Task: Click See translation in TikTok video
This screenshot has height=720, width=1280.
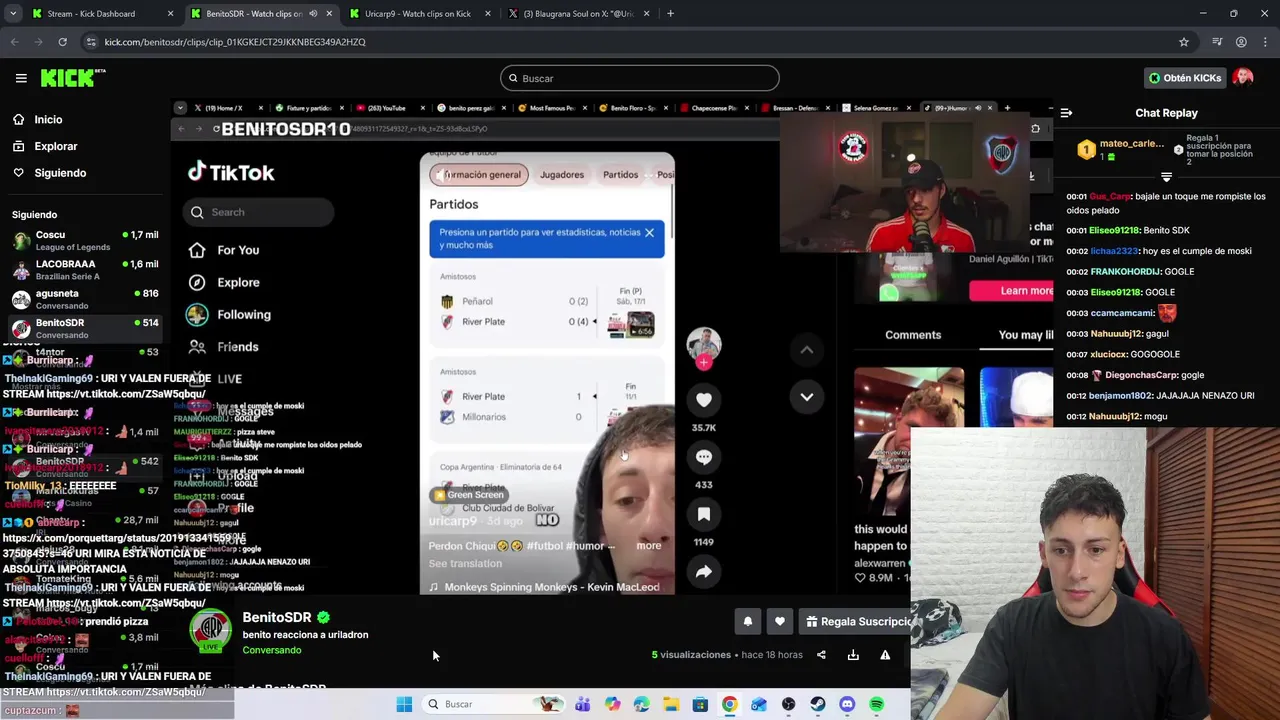Action: coord(465,564)
